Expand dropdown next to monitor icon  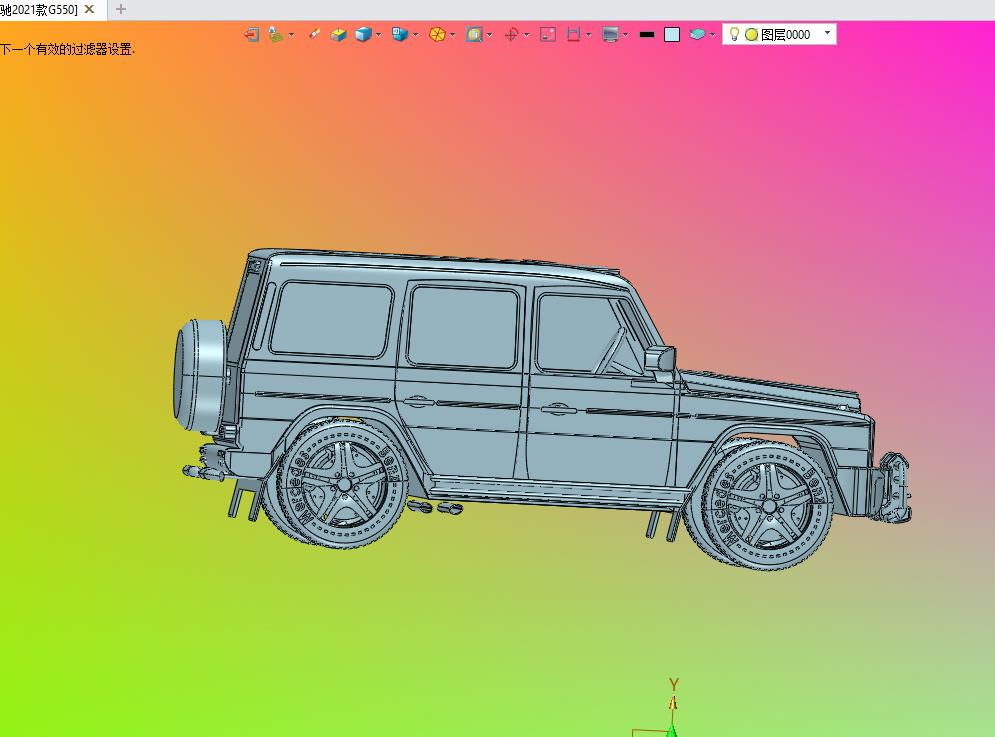click(x=626, y=34)
